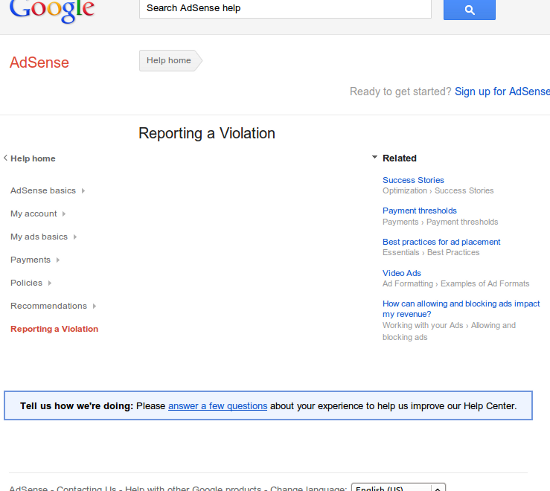Open Sign up for AdSense link
Screen dimensions: 550x491
(502, 92)
